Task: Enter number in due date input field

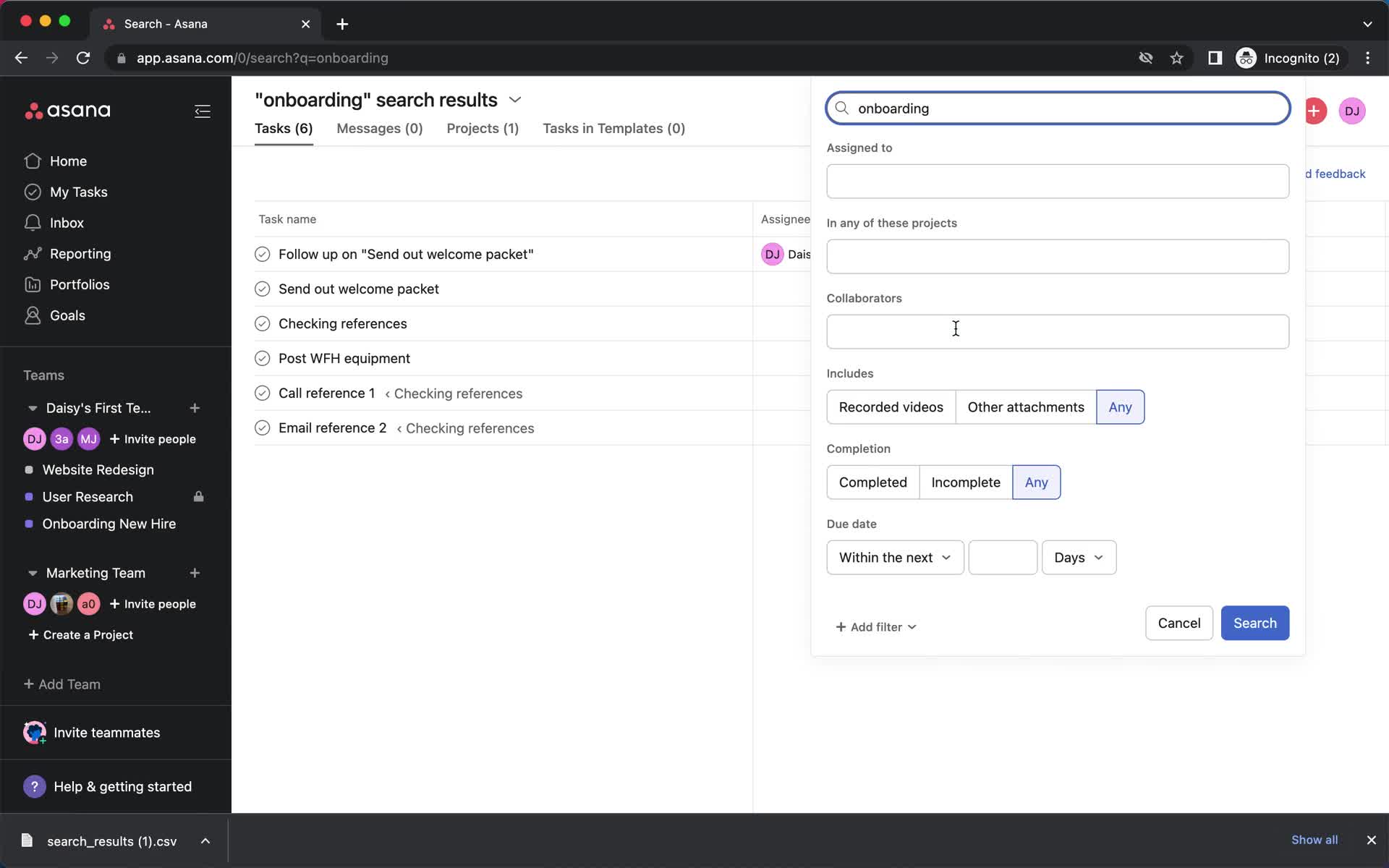Action: (1001, 557)
